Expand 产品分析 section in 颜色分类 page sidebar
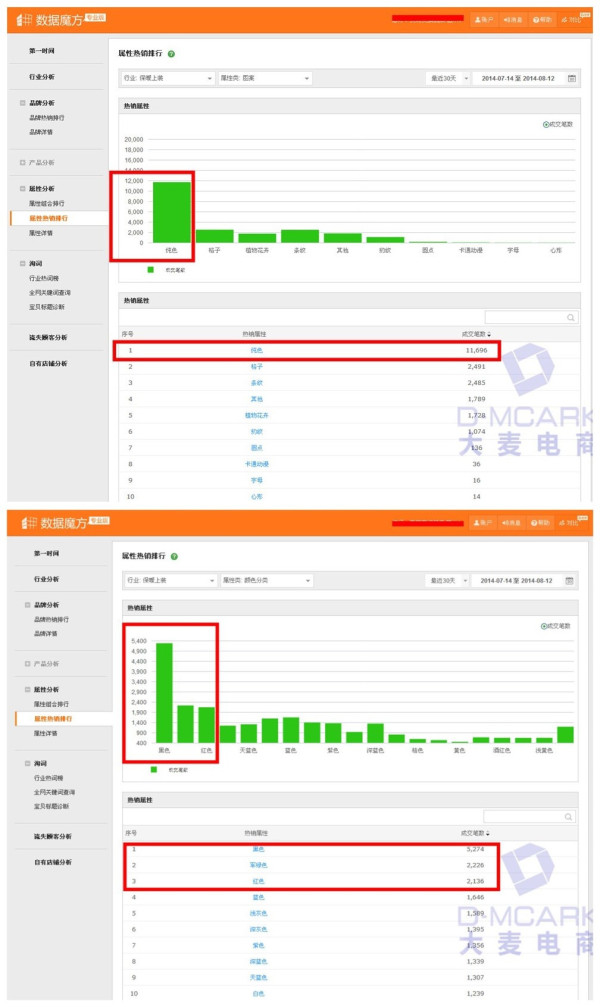 (28, 663)
